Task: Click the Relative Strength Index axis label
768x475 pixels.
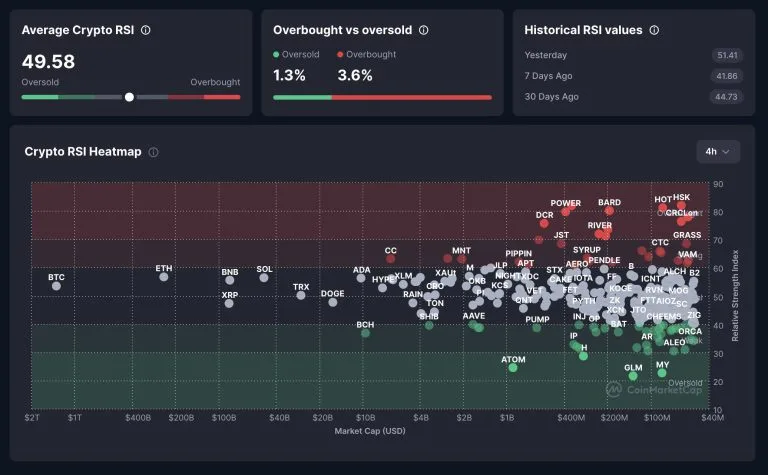Action: pyautogui.click(x=735, y=295)
